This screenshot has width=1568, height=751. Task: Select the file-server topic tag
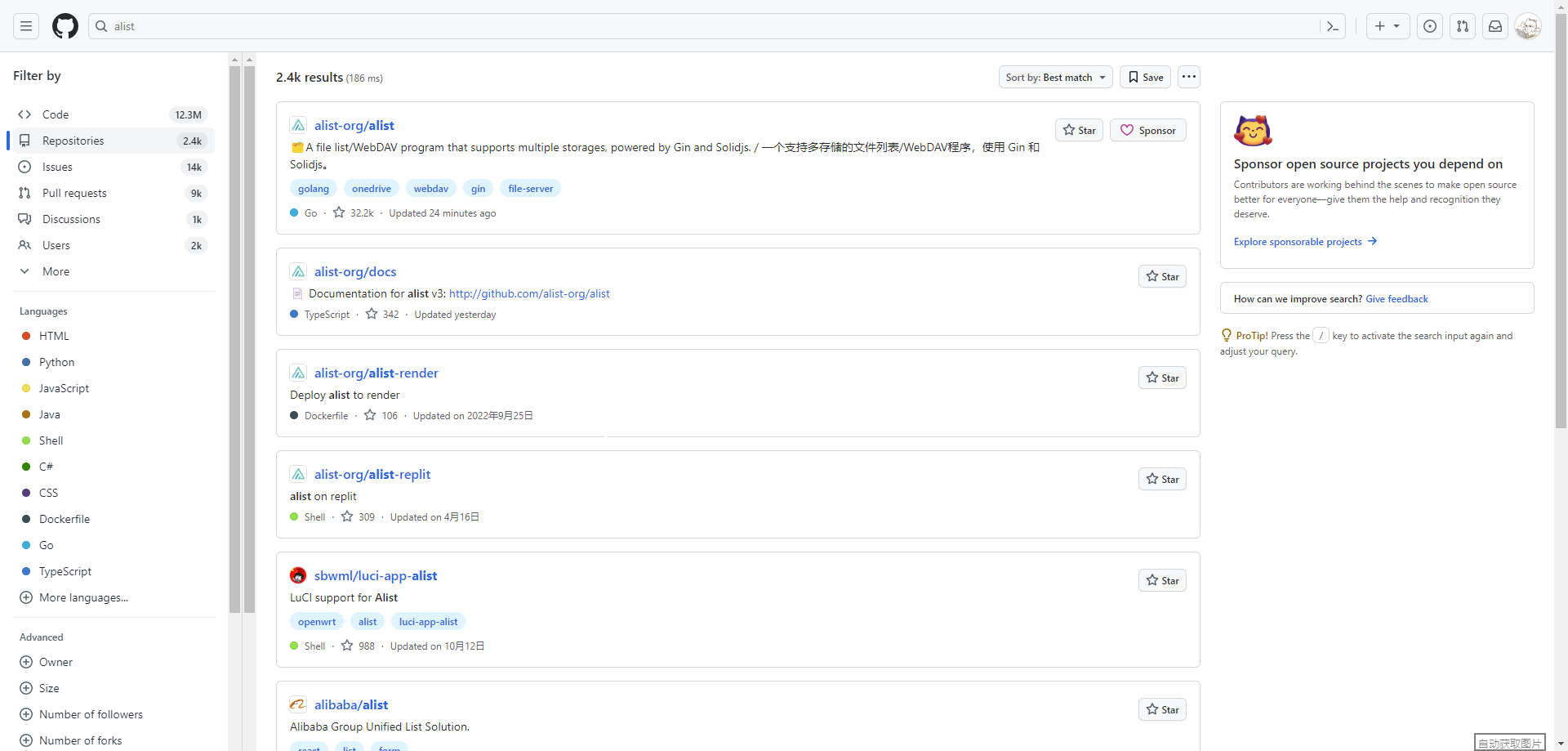point(531,189)
